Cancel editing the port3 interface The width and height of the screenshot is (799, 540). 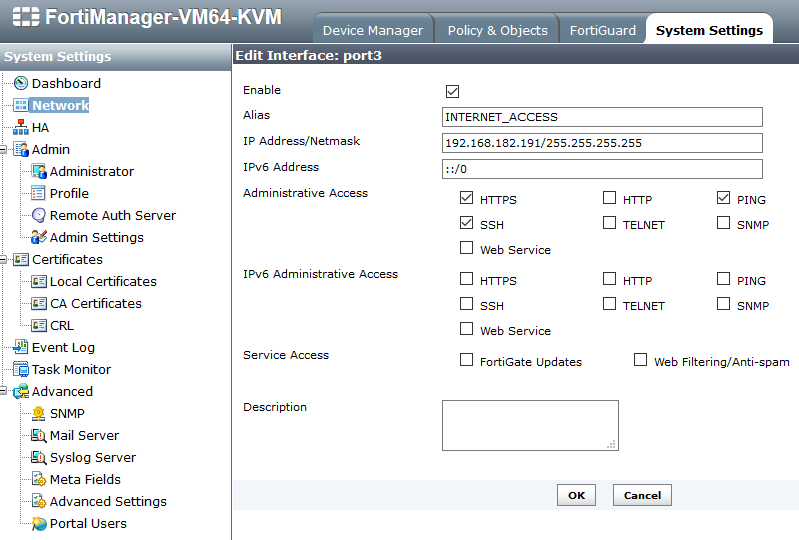coord(642,495)
